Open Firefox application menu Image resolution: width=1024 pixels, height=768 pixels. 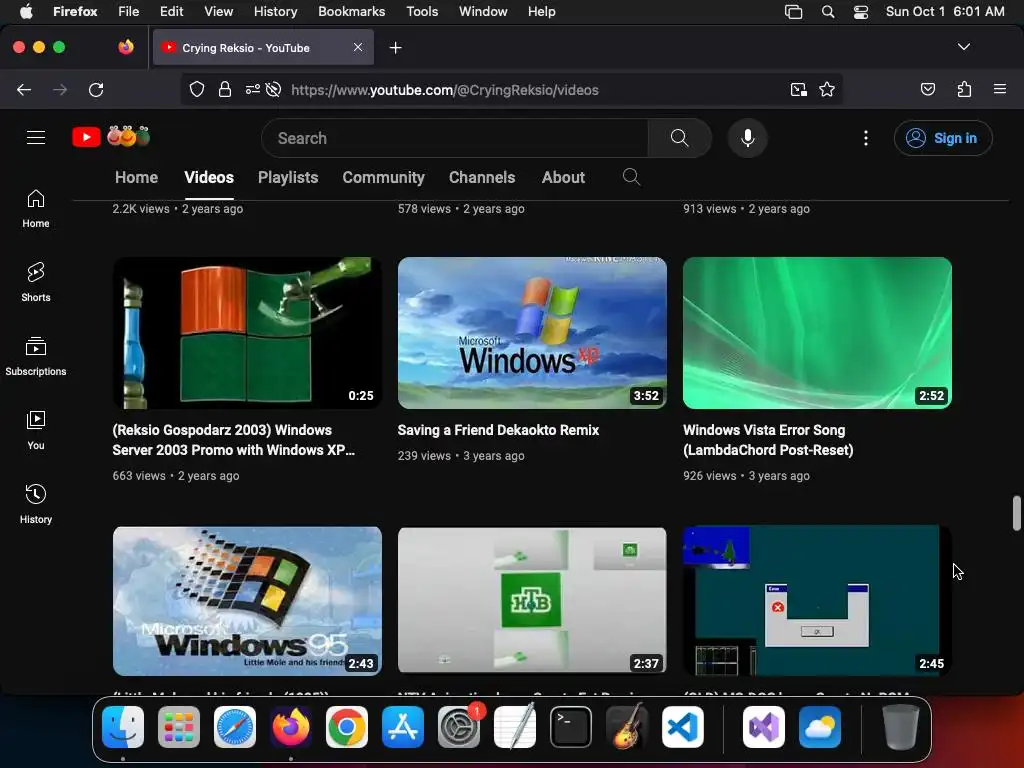tap(1000, 89)
